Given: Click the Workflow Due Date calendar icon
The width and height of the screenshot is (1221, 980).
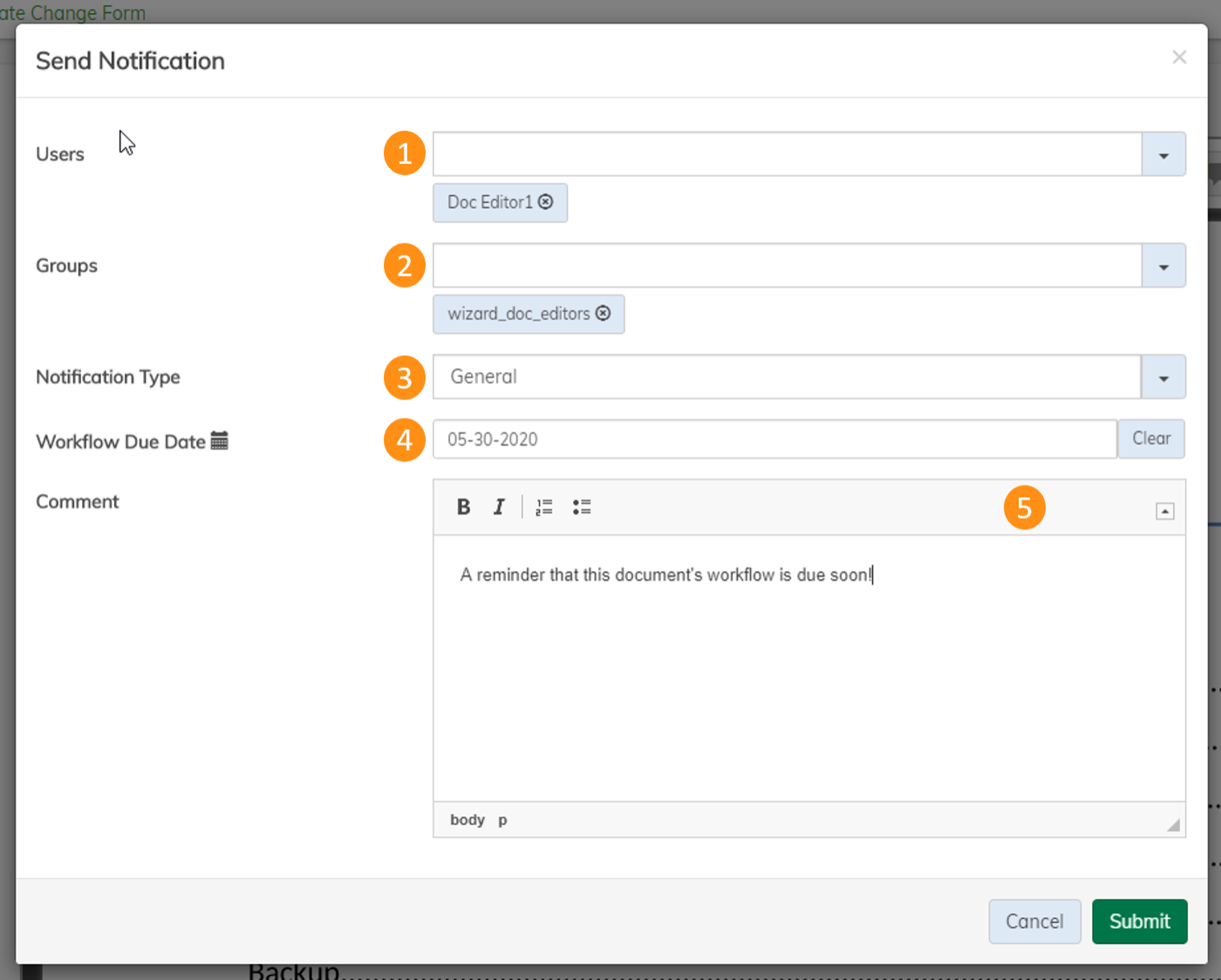Looking at the screenshot, I should pyautogui.click(x=220, y=441).
